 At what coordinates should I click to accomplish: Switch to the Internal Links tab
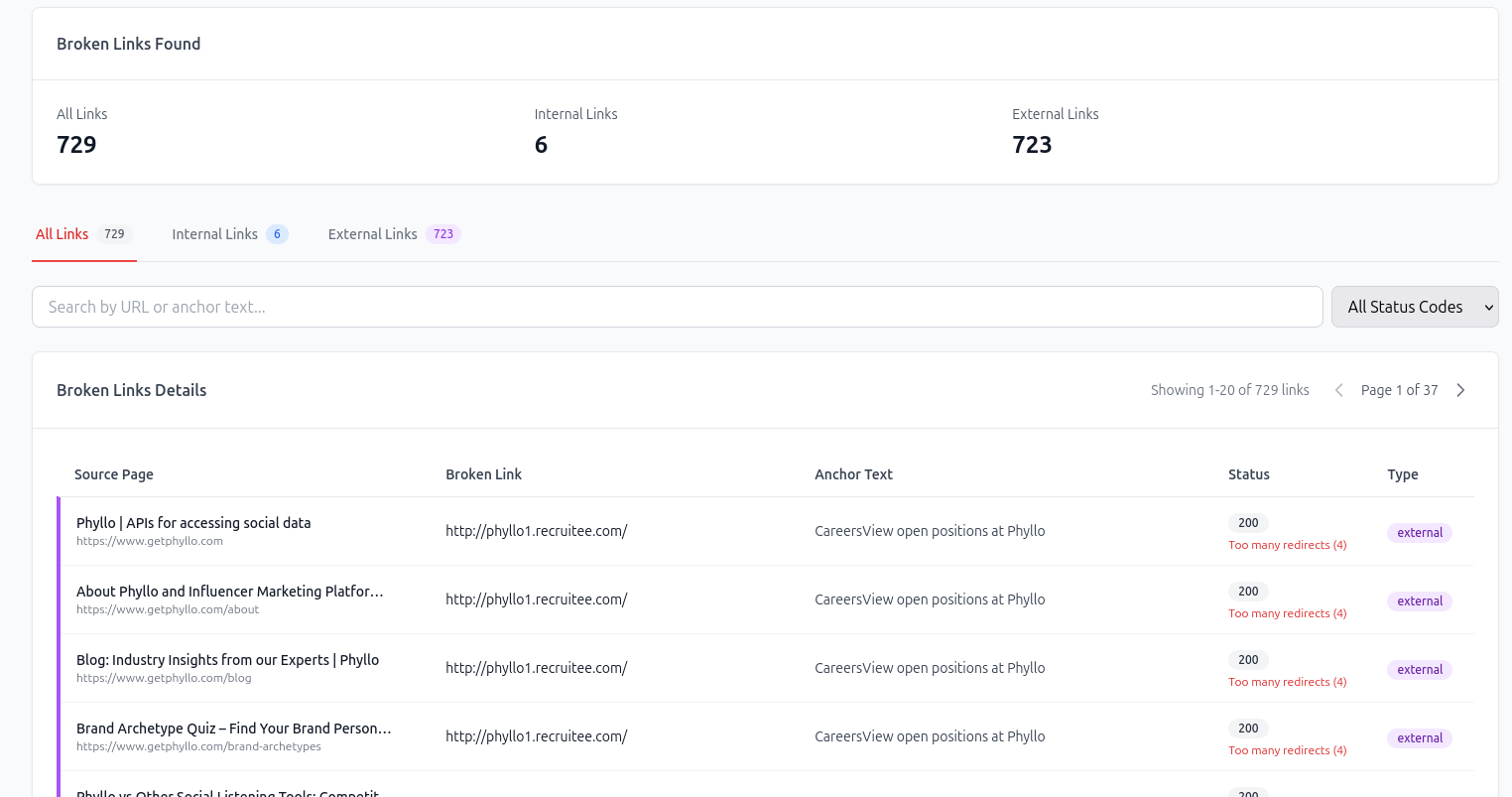tap(214, 233)
